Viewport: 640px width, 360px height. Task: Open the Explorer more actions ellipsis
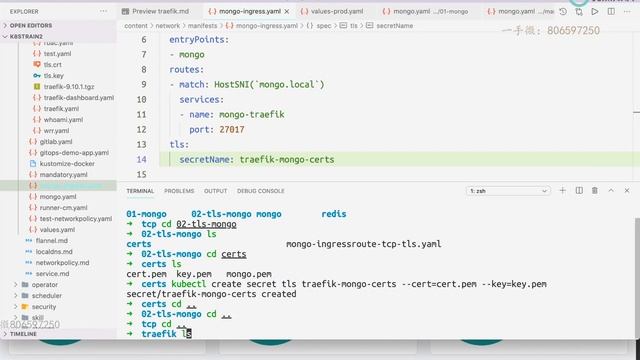[103, 11]
